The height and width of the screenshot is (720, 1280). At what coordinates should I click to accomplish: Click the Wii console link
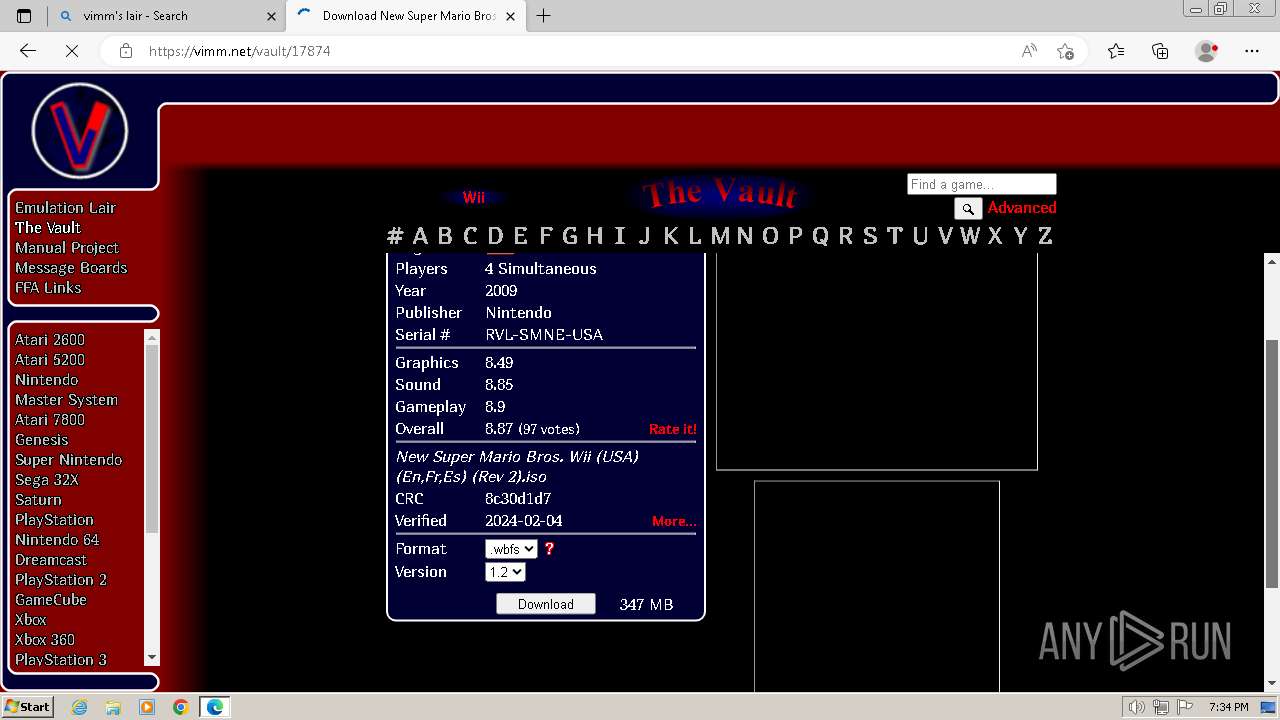(473, 198)
